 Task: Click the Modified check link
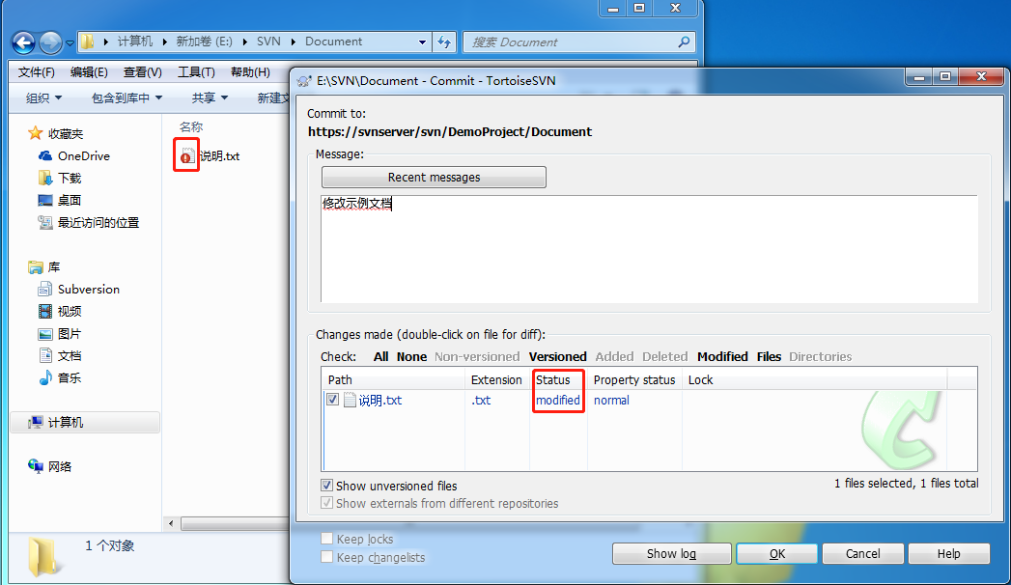coord(722,357)
